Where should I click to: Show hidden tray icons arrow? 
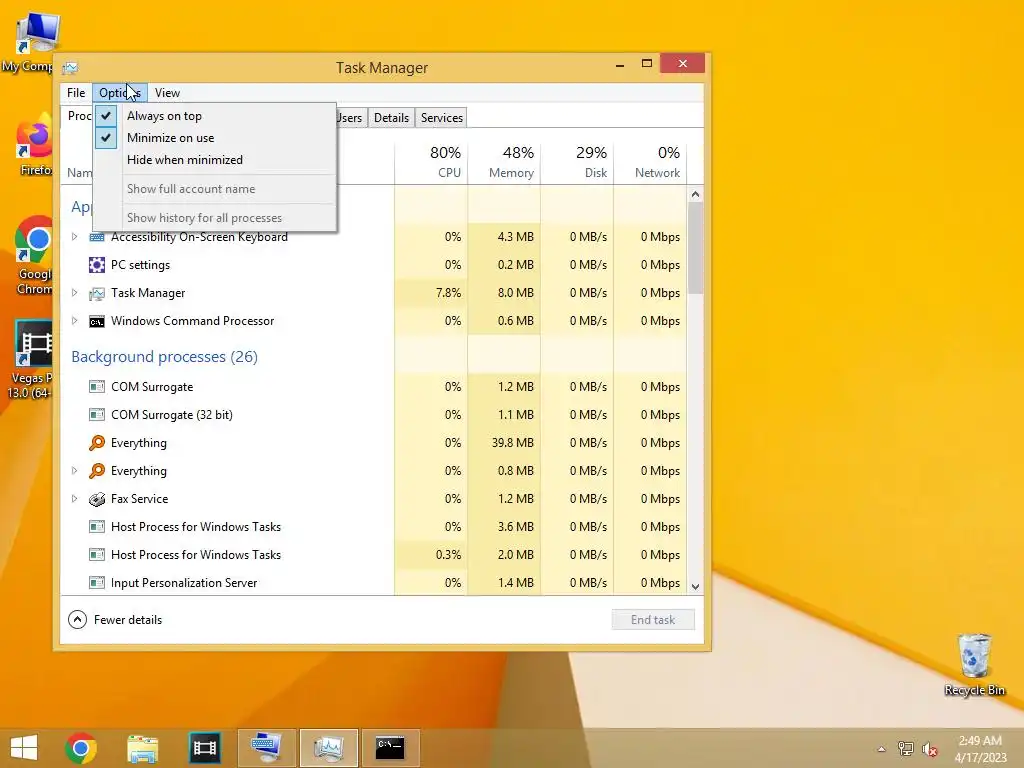pos(882,749)
